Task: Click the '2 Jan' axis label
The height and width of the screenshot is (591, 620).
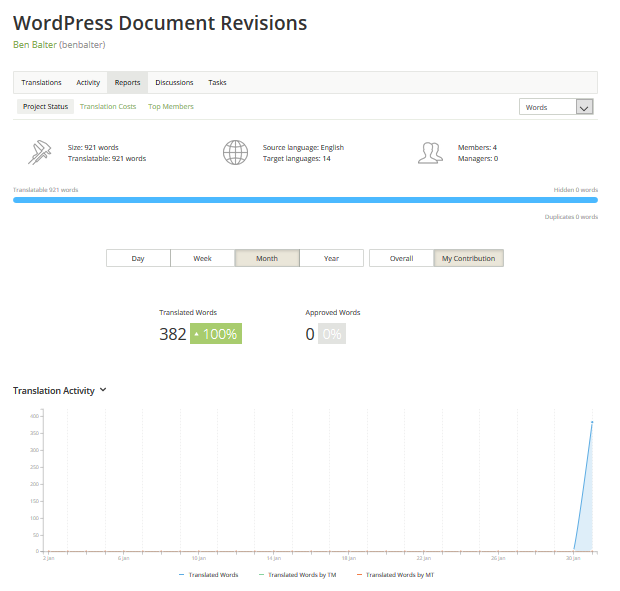Action: point(49,558)
